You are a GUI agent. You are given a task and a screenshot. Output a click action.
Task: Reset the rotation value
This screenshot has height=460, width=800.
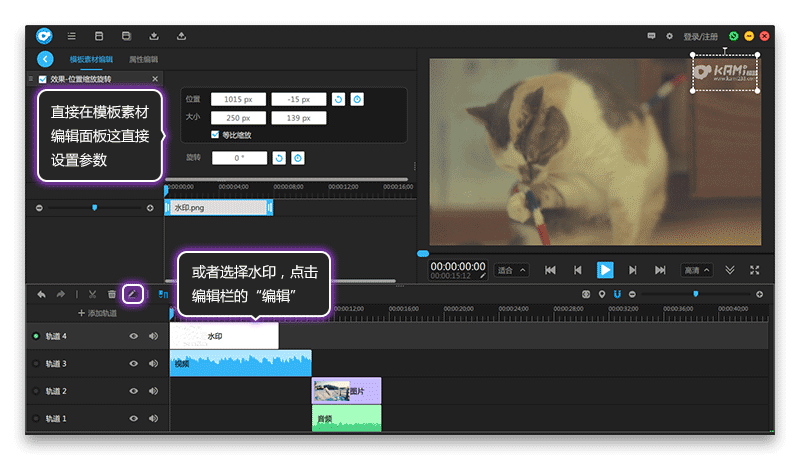tap(279, 158)
